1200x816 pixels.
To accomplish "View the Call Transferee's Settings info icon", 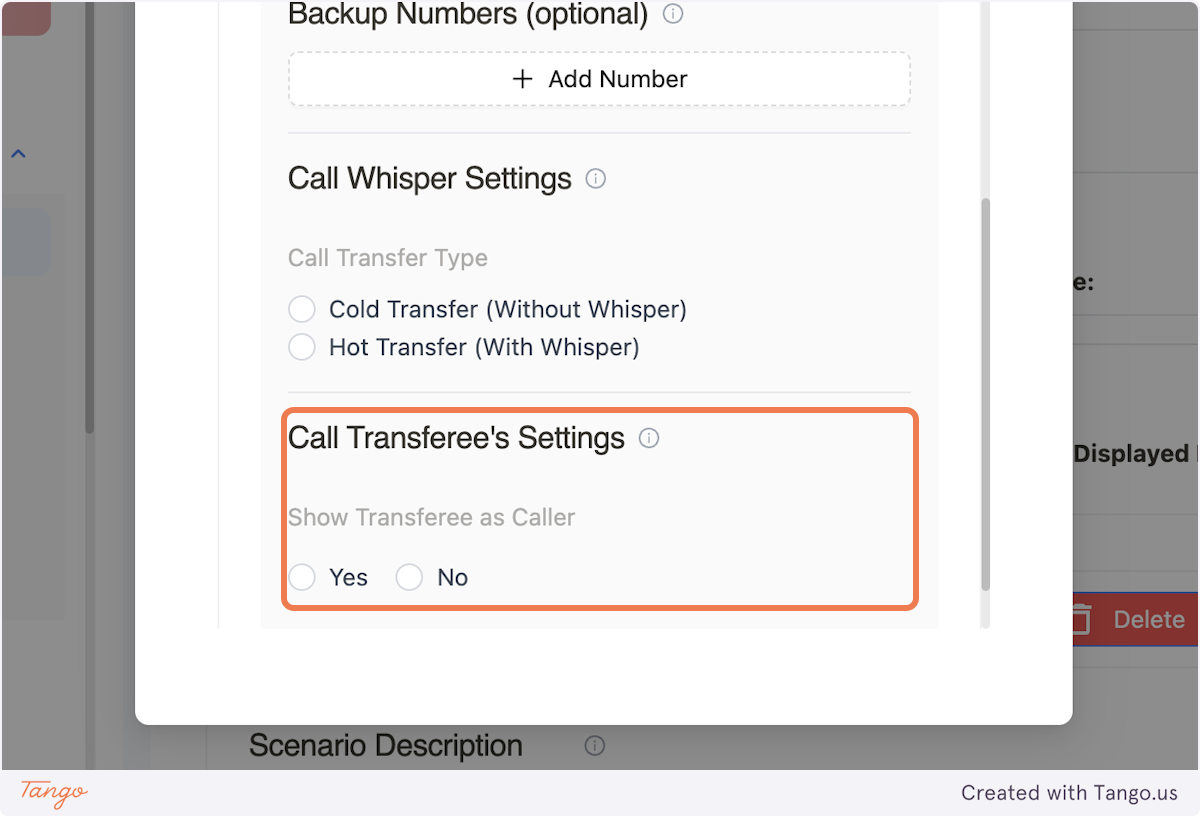I will (x=649, y=438).
